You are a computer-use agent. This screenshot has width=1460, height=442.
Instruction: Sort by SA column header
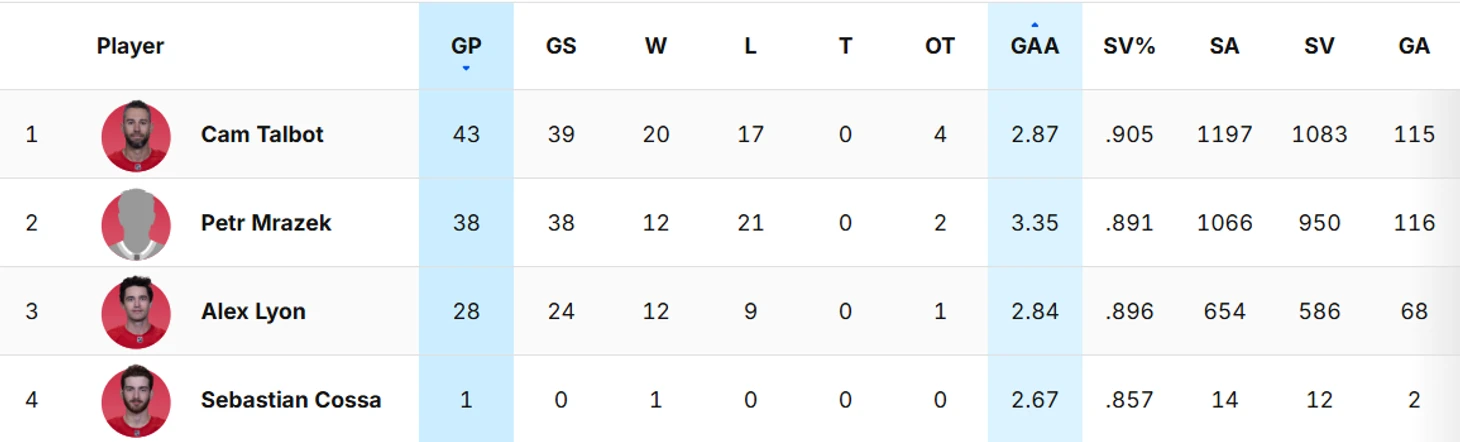pos(1224,46)
